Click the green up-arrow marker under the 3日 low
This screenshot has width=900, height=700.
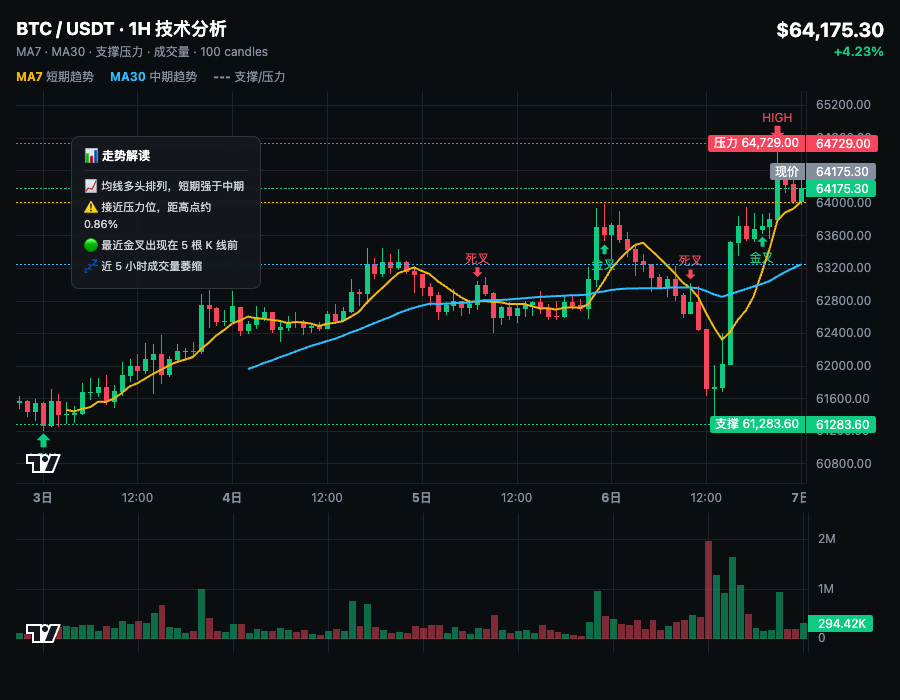tap(44, 441)
